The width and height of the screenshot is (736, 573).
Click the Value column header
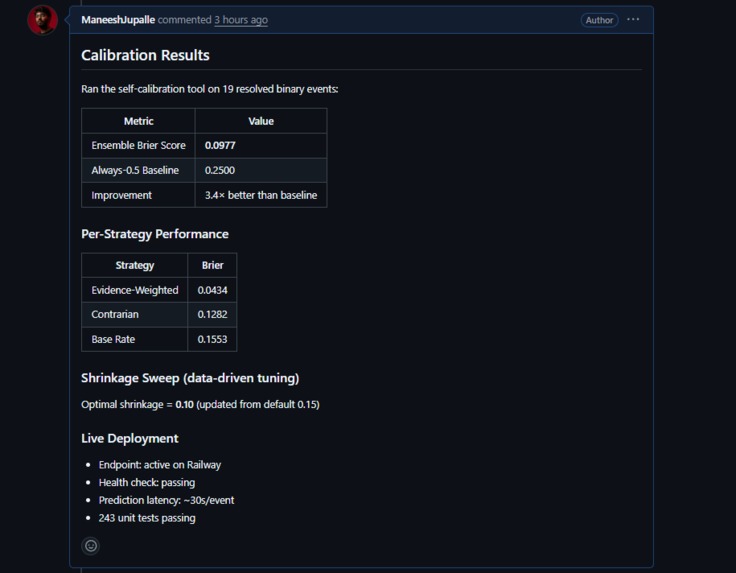(261, 121)
